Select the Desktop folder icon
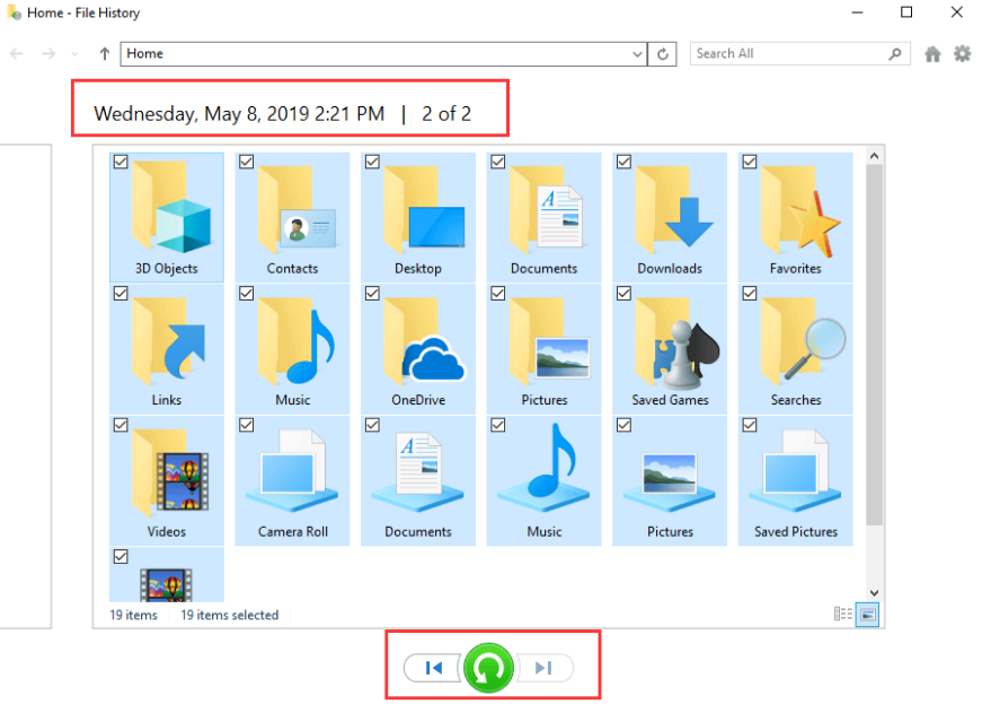Viewport: 982px width, 704px height. (422, 209)
